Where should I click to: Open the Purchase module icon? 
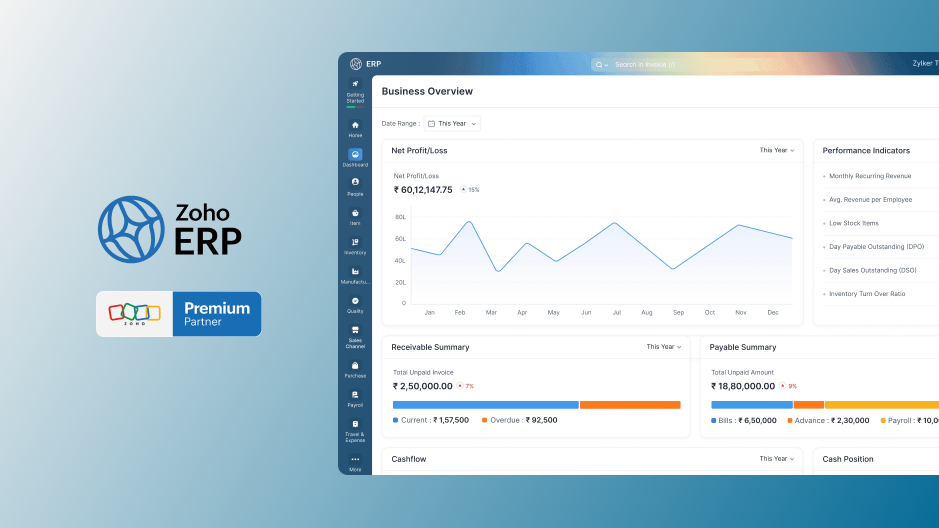pos(355,366)
